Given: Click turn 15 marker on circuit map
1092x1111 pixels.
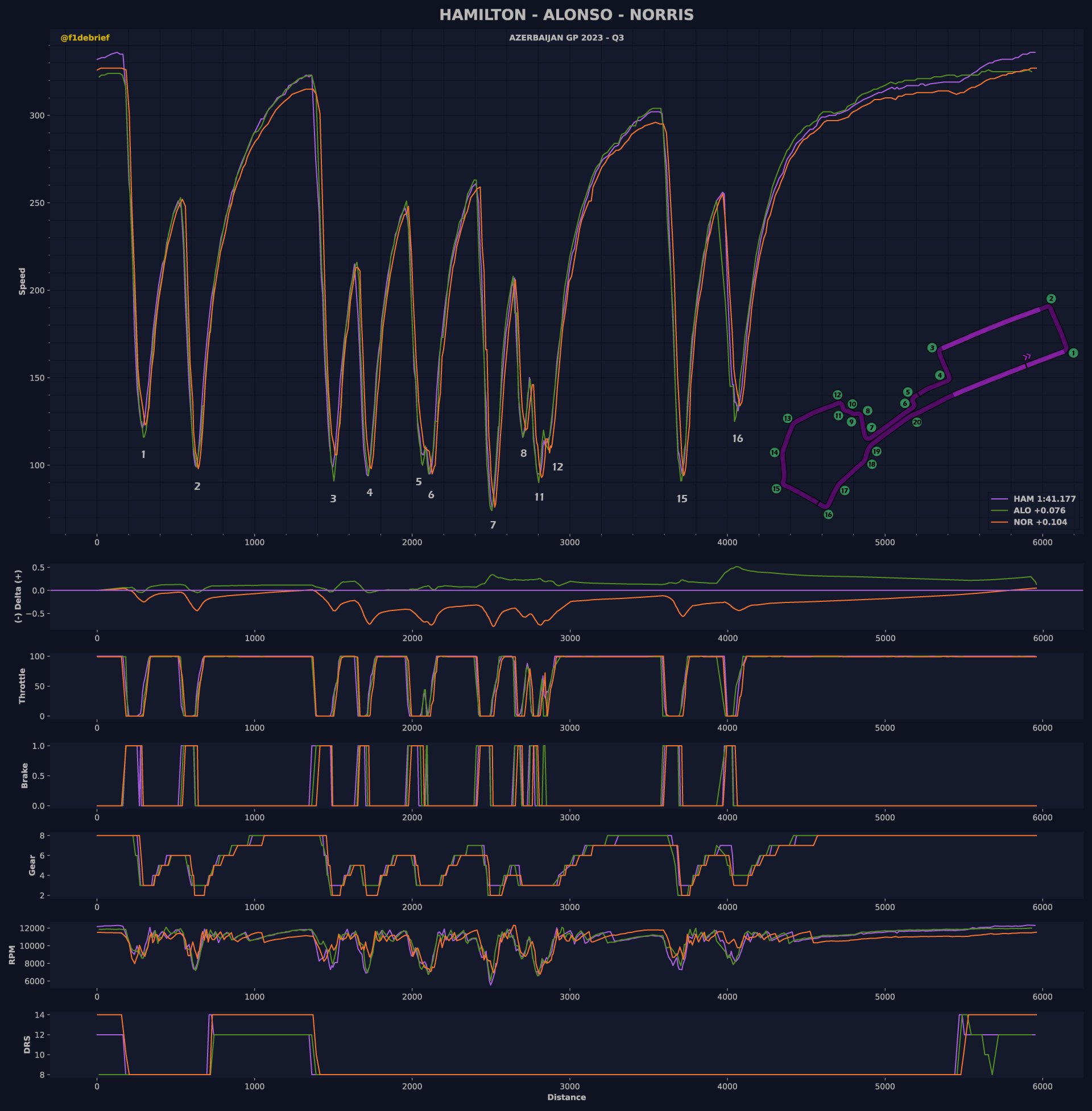Looking at the screenshot, I should click(776, 489).
